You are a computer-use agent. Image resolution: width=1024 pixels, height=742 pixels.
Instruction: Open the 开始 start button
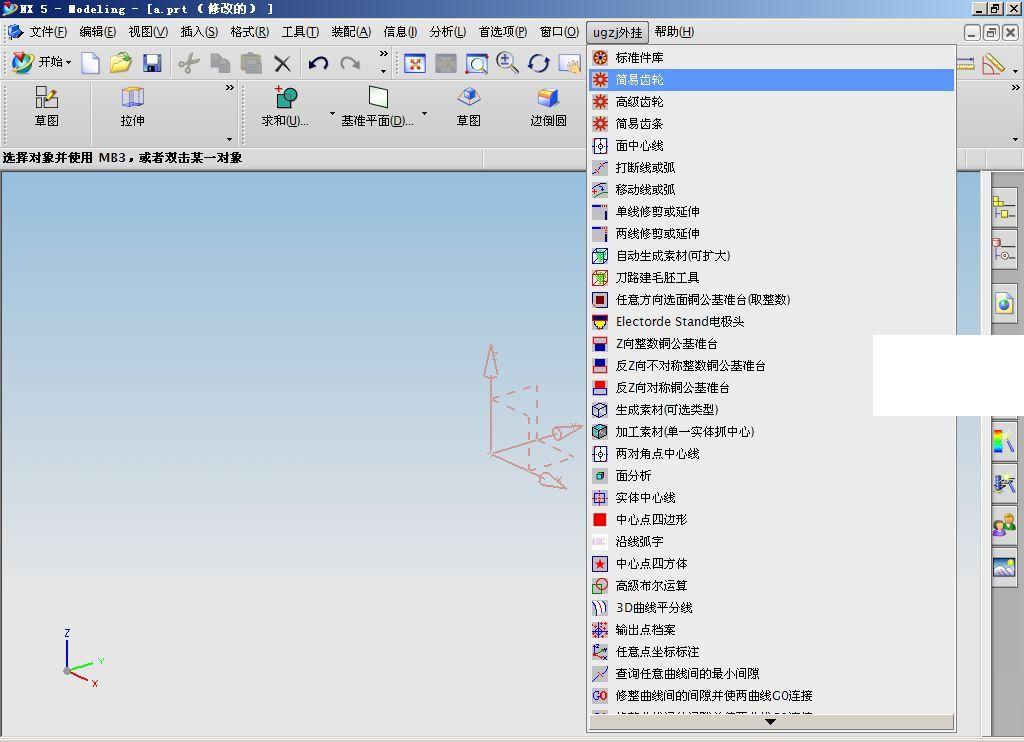[x=41, y=63]
